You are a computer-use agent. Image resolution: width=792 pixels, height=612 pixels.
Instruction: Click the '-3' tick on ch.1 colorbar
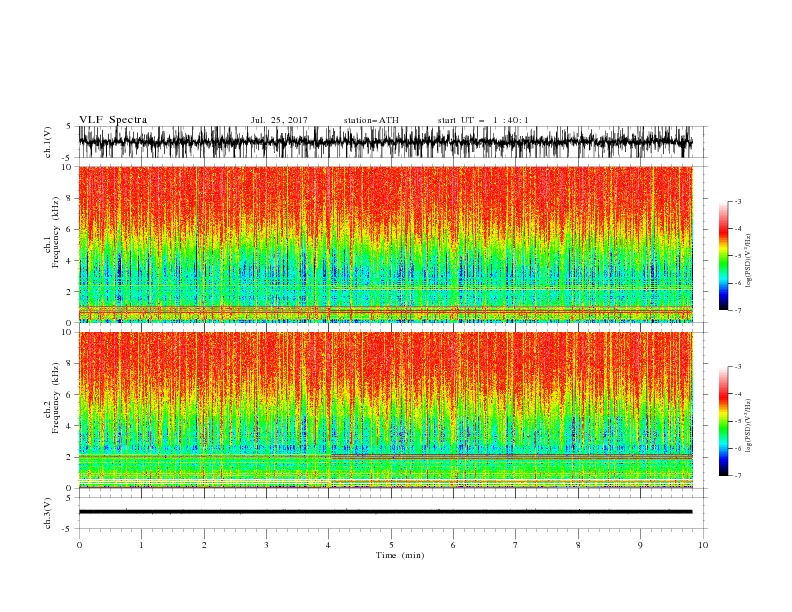[737, 201]
